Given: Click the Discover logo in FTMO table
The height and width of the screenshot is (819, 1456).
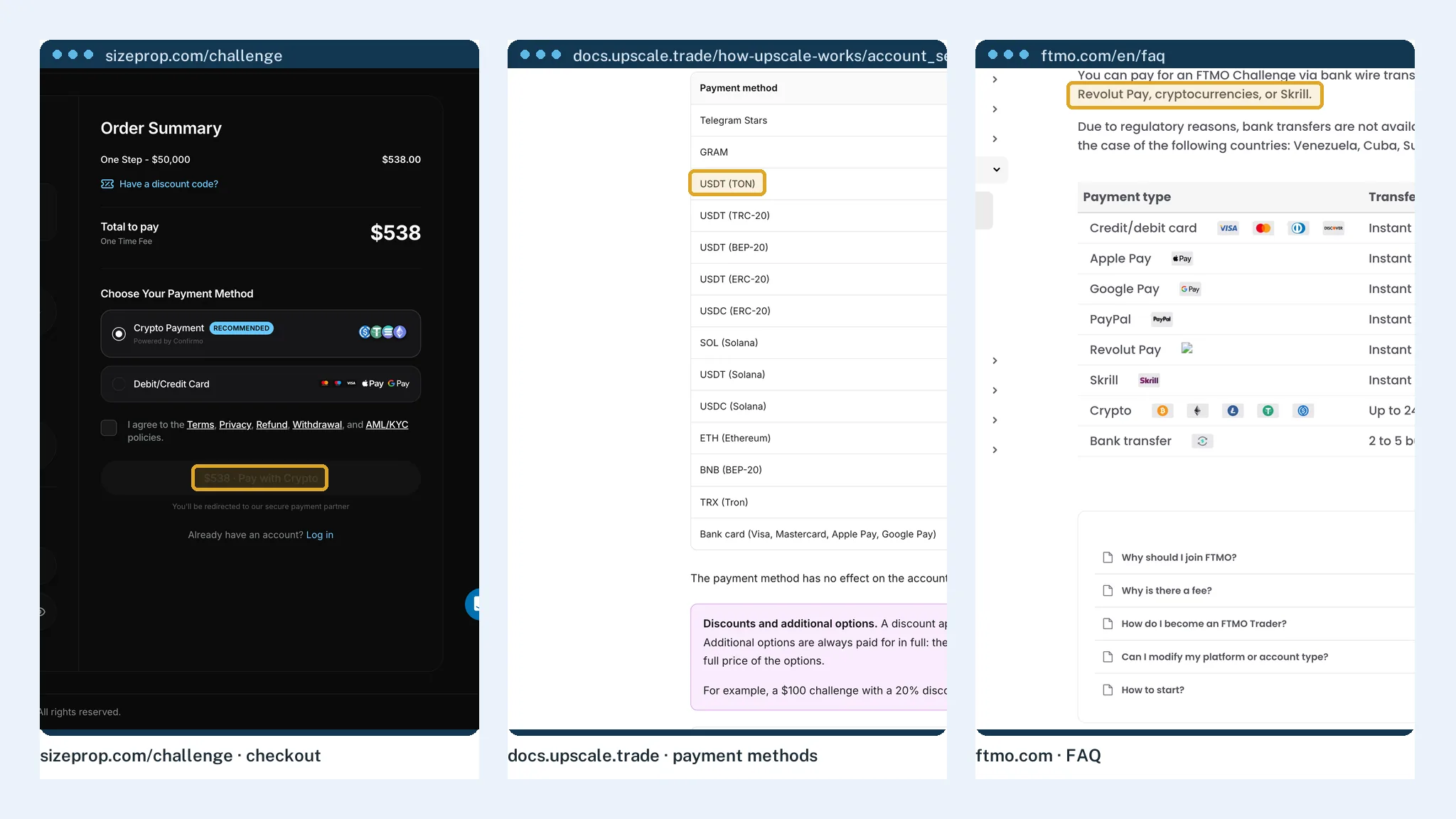Looking at the screenshot, I should [x=1333, y=228].
